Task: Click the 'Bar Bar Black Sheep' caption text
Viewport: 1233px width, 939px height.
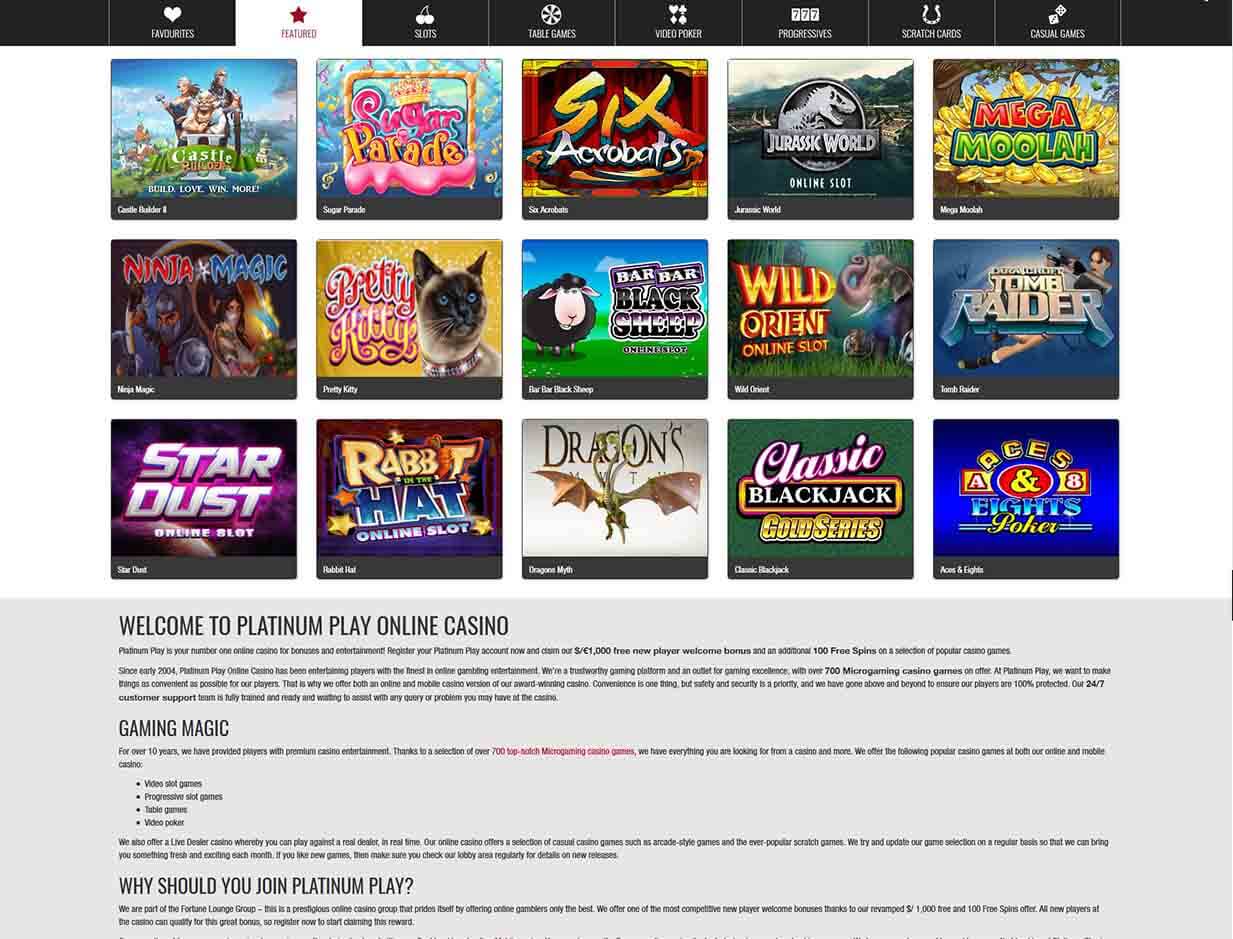Action: [x=561, y=390]
